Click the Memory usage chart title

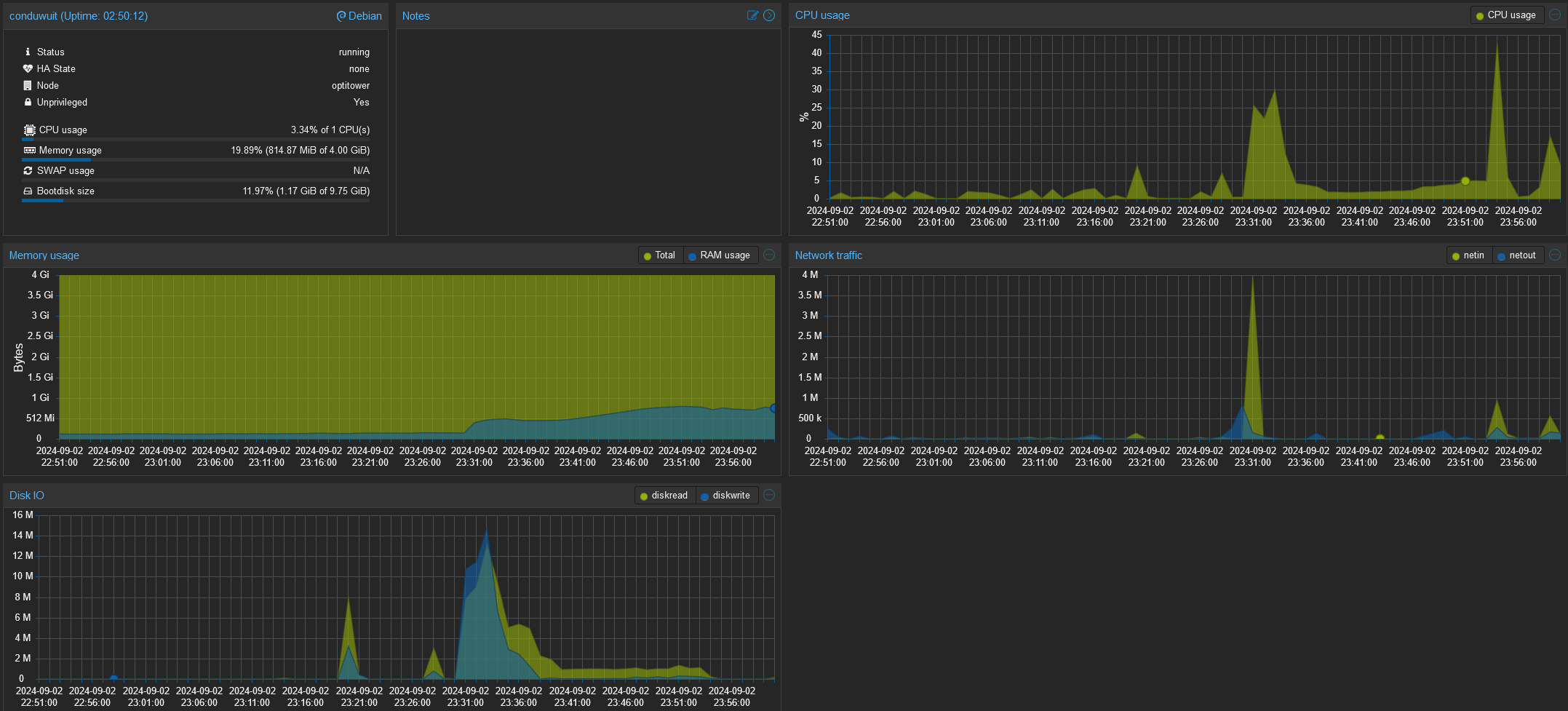point(44,255)
